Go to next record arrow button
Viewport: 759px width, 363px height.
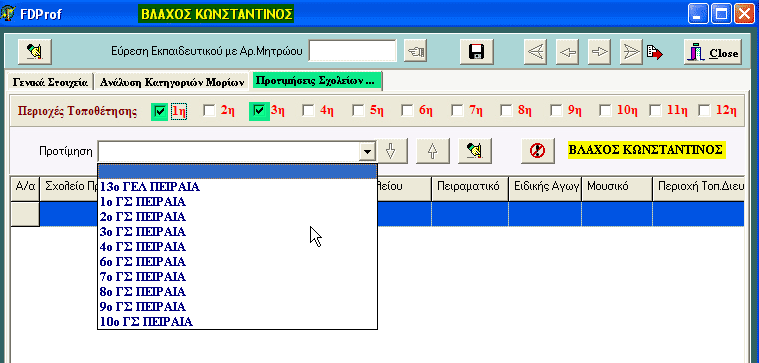(600, 52)
